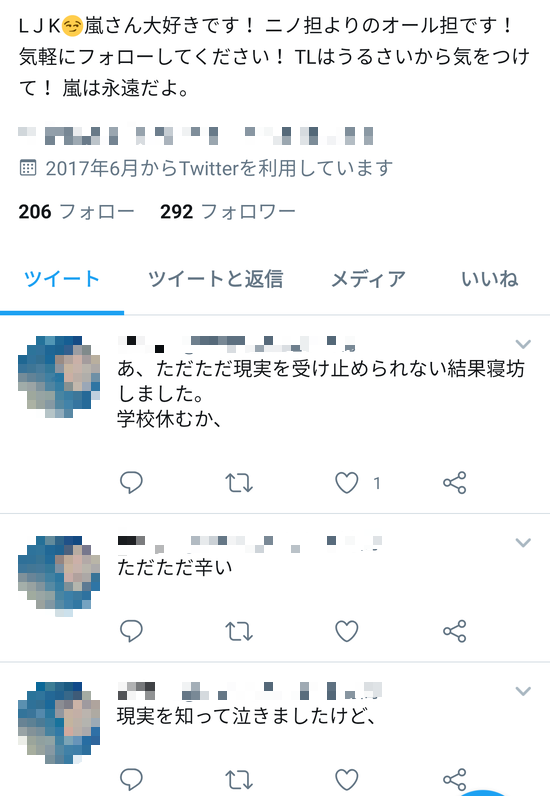This screenshot has width=550, height=796.
Task: Open chevron menu on 現実を知って泣きました tweet
Action: click(523, 691)
